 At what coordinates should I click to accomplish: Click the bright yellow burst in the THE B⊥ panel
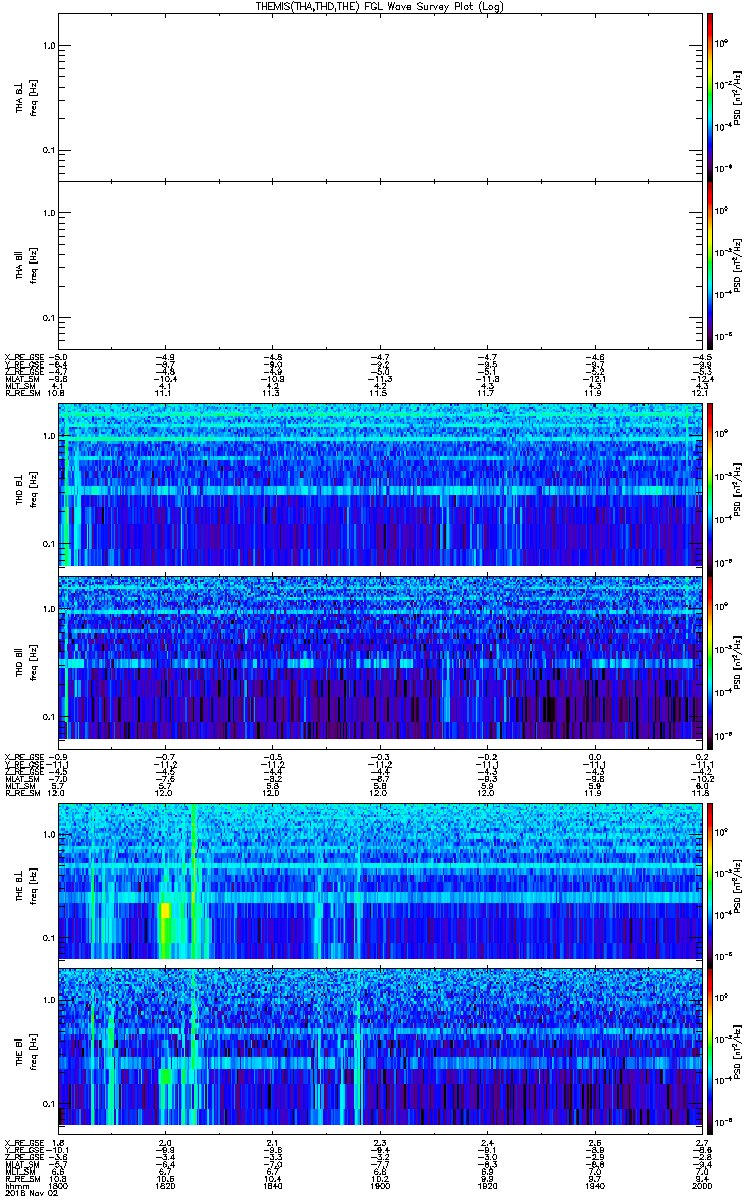pyautogui.click(x=165, y=910)
